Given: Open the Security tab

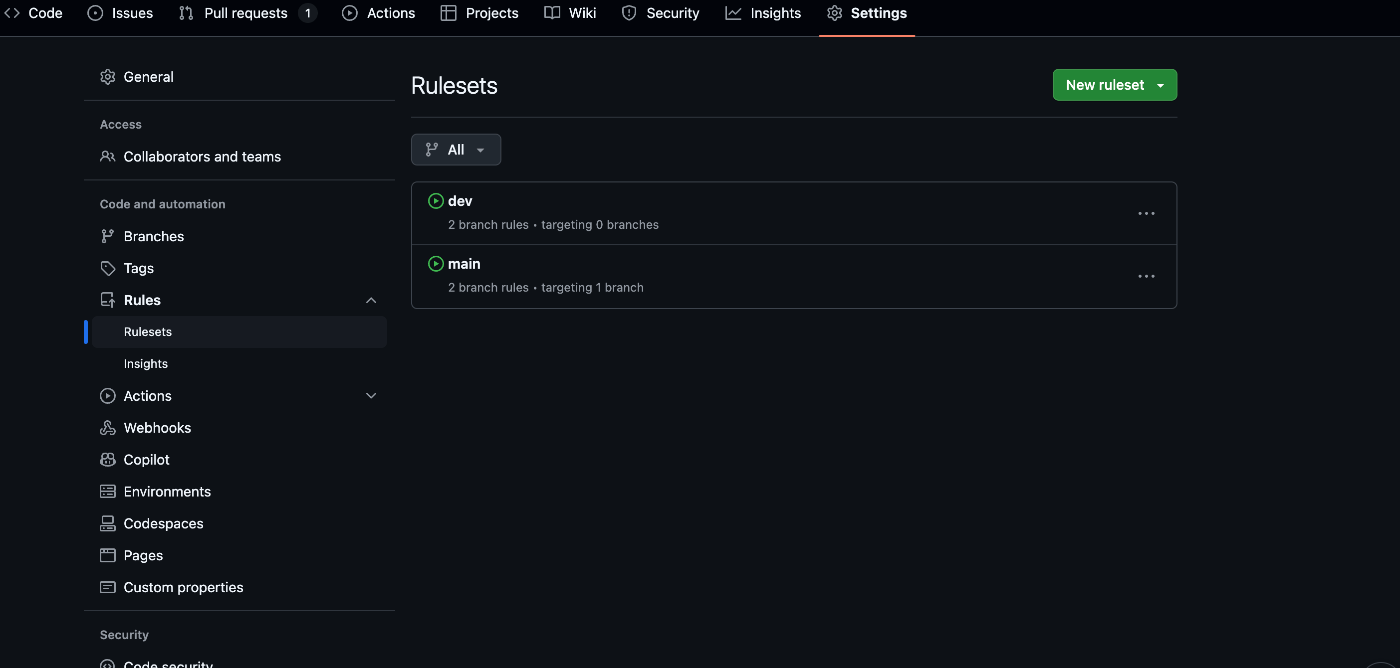Looking at the screenshot, I should click(x=660, y=13).
